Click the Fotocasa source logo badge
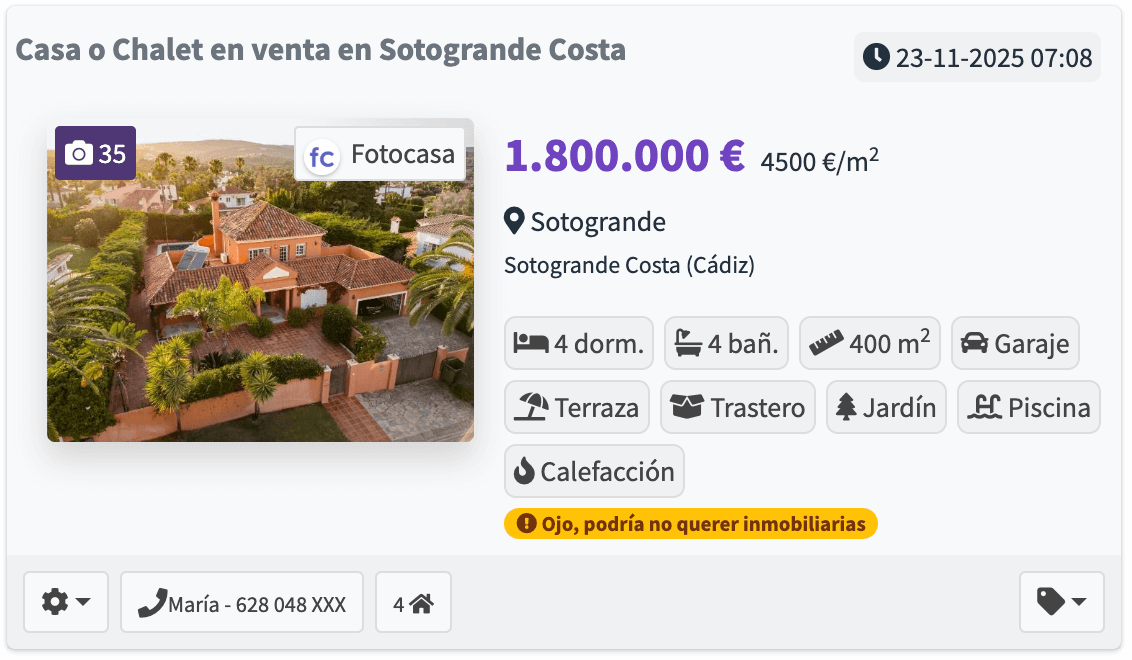Image resolution: width=1132 pixels, height=660 pixels. (380, 155)
